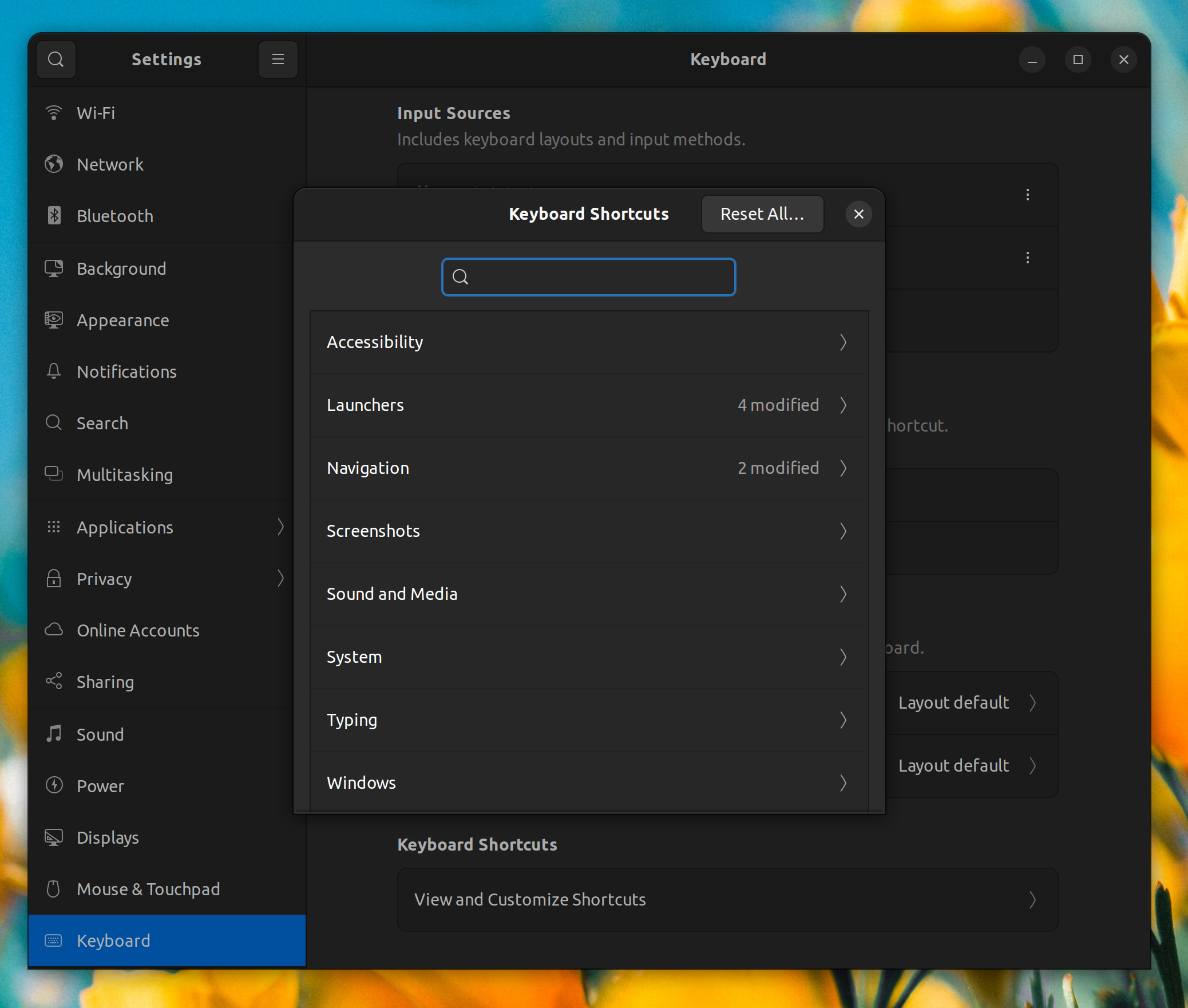The image size is (1188, 1008).
Task: Open the Navigation shortcuts category
Action: coord(589,468)
